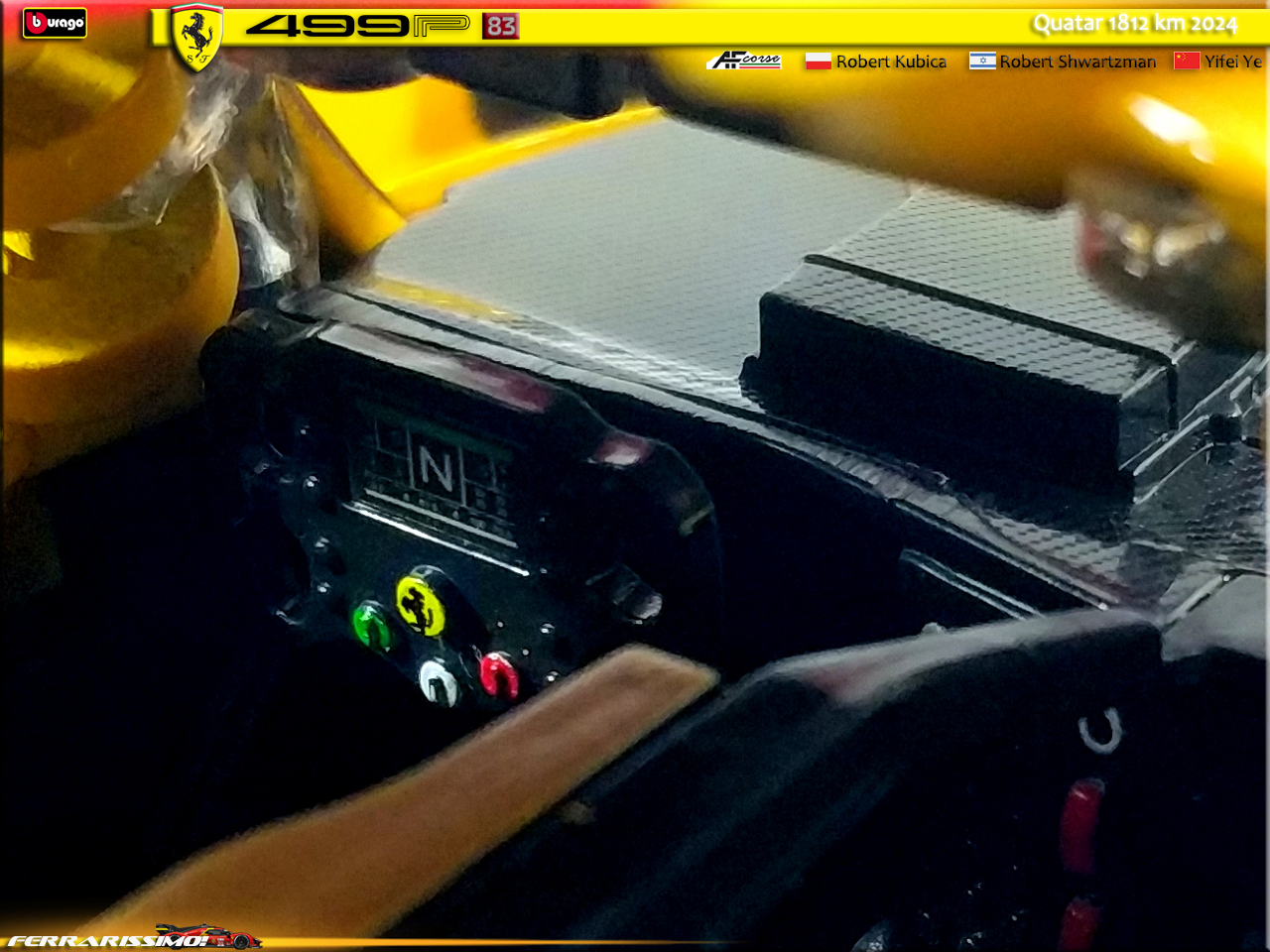Click the AF Corse team logo
1270x952 pixels.
pos(745,61)
